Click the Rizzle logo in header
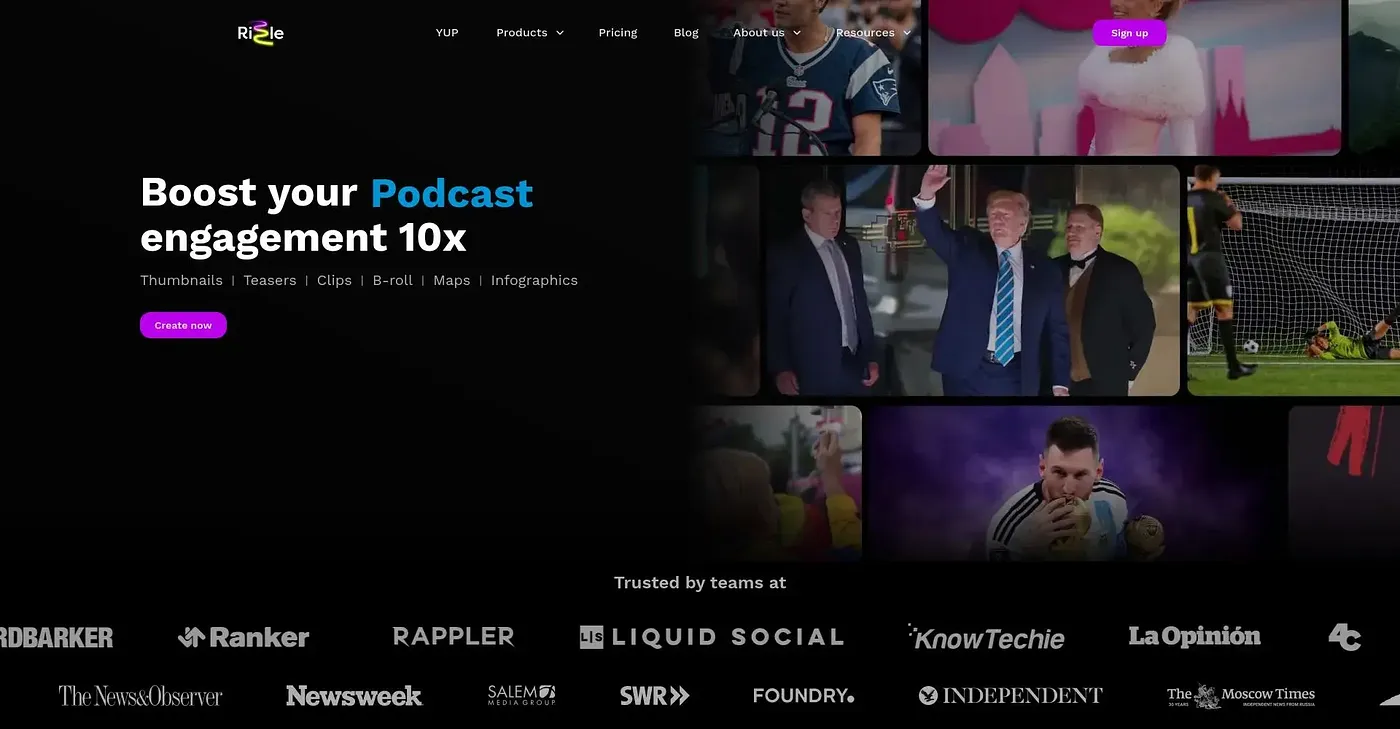The width and height of the screenshot is (1400, 729). (260, 32)
